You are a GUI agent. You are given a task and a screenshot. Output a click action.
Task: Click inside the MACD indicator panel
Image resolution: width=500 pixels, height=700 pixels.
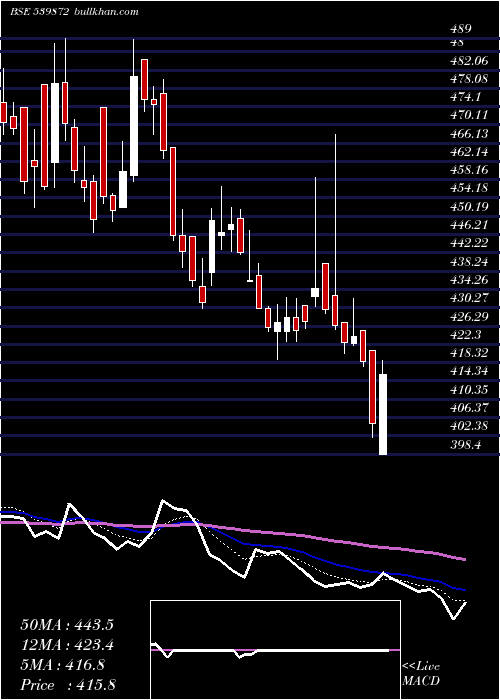tap(275, 650)
